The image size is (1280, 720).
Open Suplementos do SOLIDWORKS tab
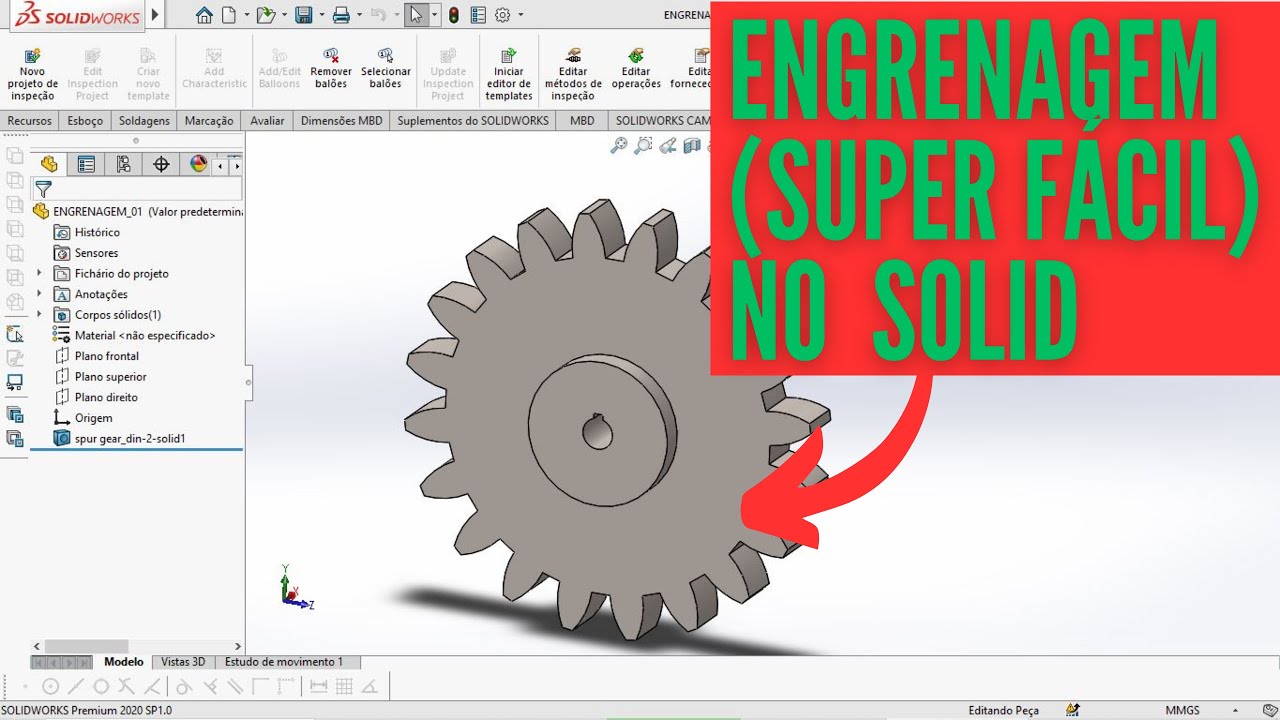[473, 121]
